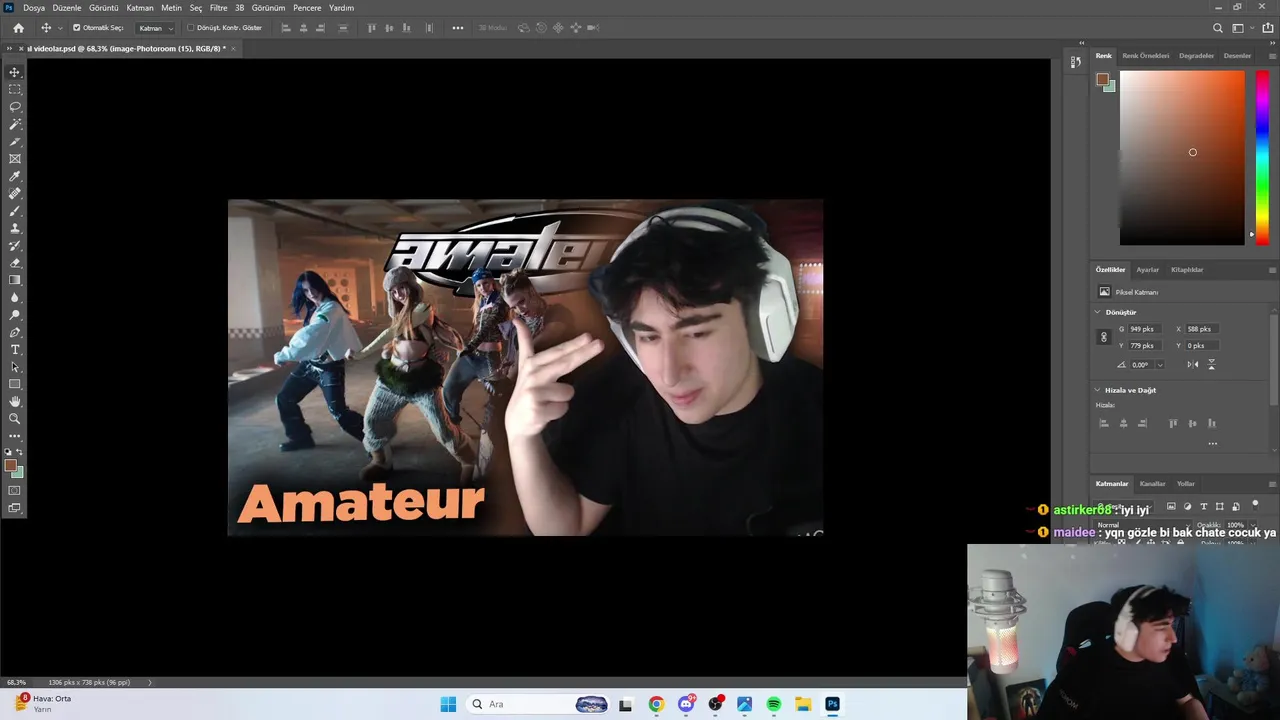Screen dimensions: 1280x720
Task: Select the Pen tool
Action: [15, 332]
